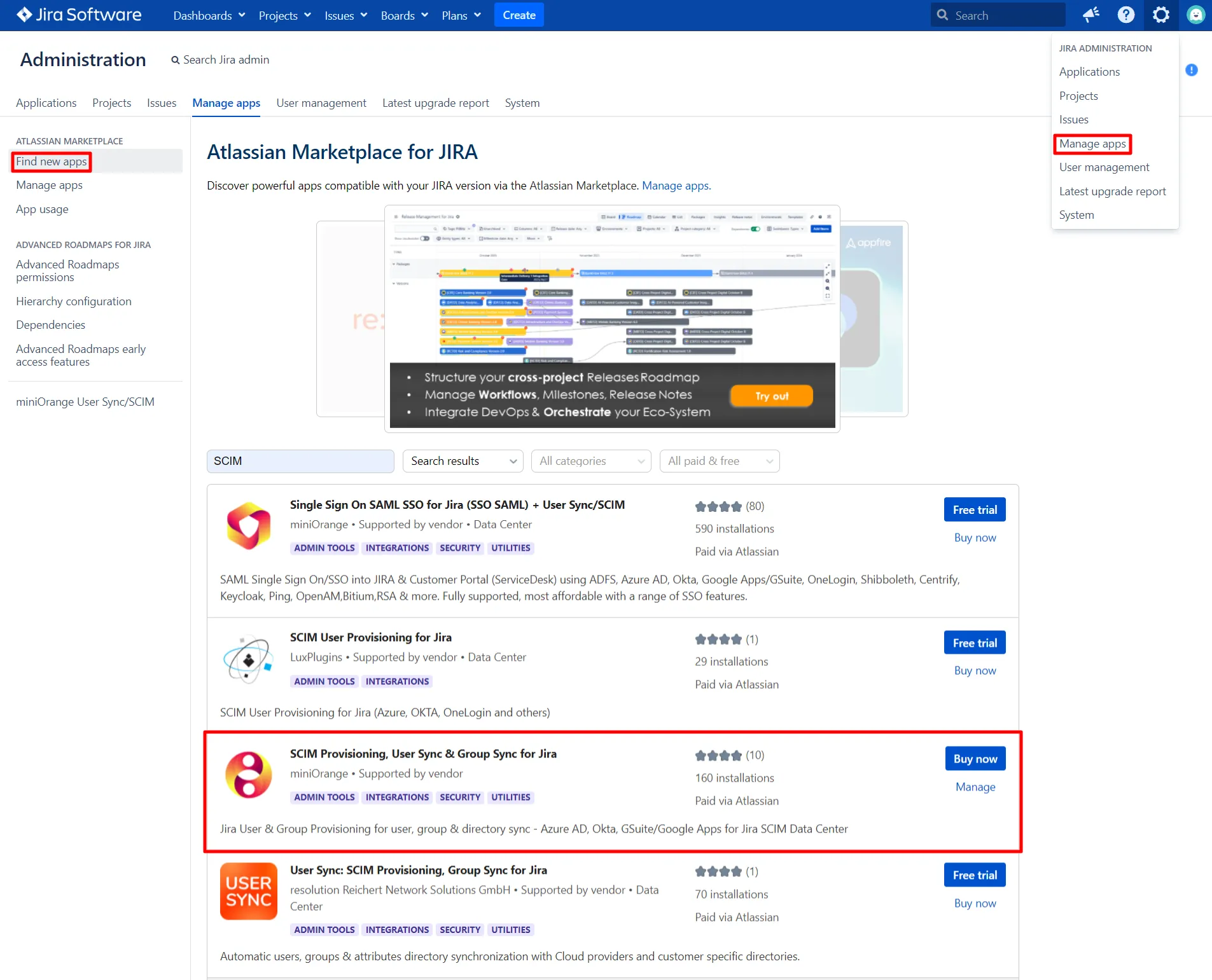Open Advanced Roadmaps early access features
Image resolution: width=1212 pixels, height=980 pixels.
[x=81, y=355]
